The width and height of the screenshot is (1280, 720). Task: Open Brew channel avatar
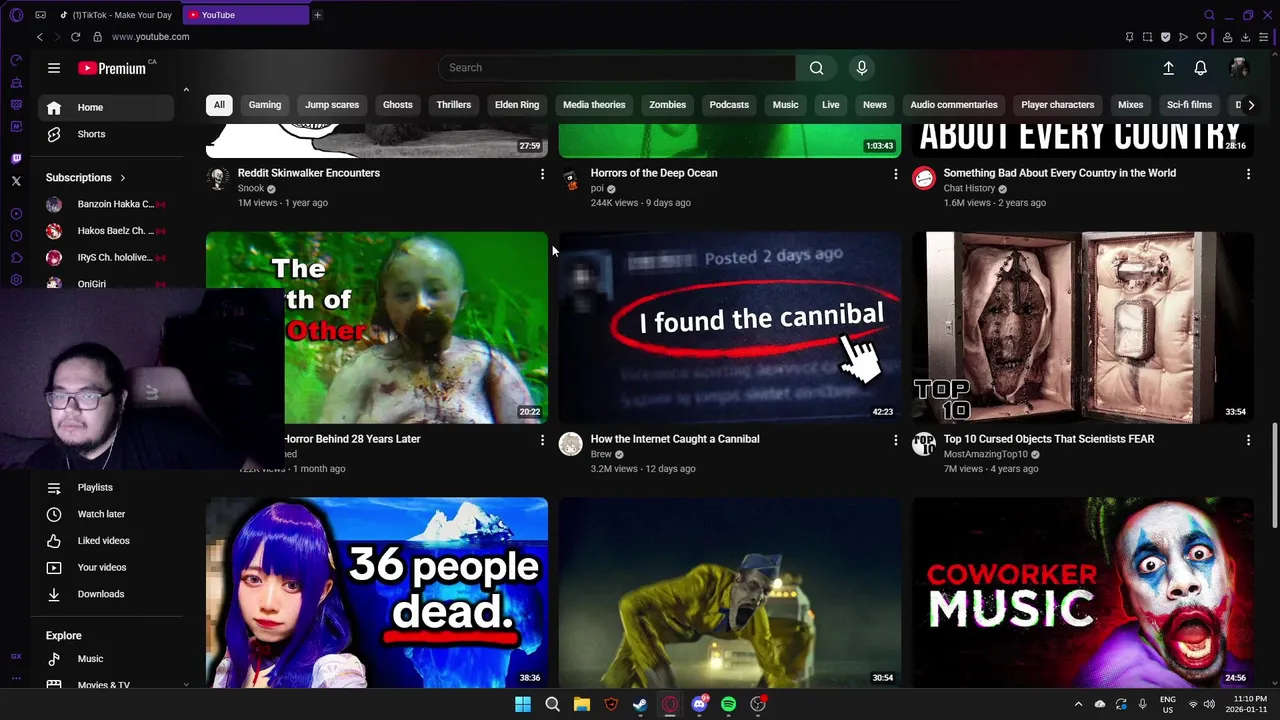[x=571, y=445]
